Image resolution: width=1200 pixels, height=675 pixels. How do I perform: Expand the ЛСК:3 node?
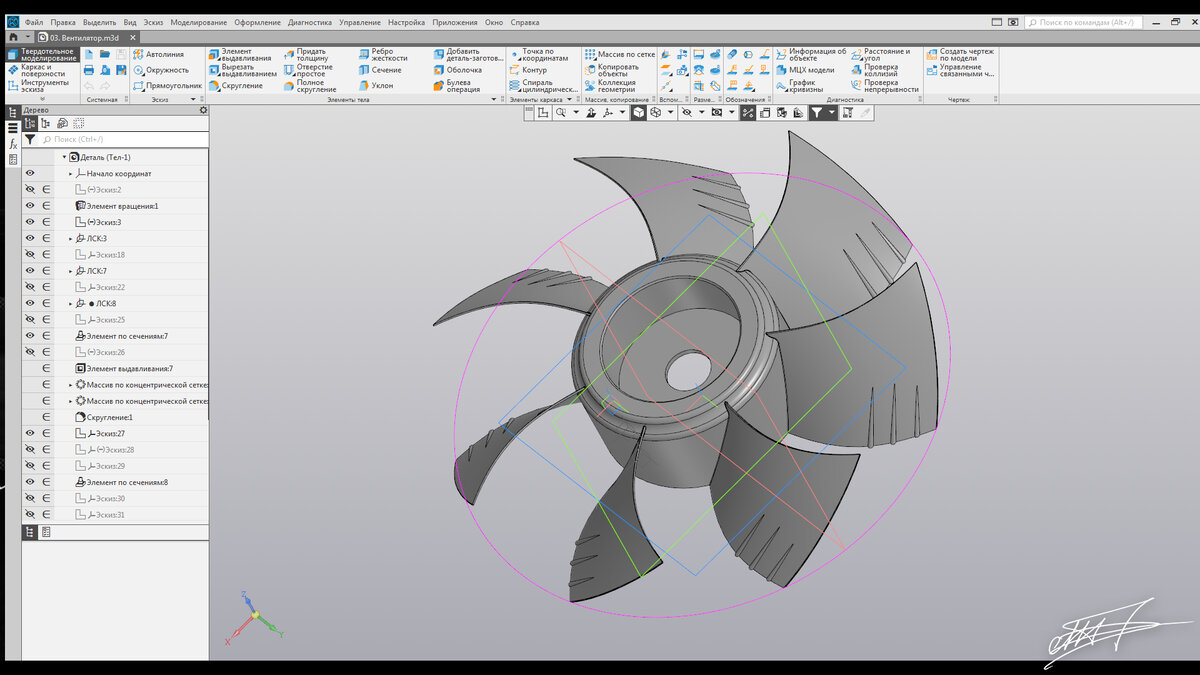[x=70, y=238]
